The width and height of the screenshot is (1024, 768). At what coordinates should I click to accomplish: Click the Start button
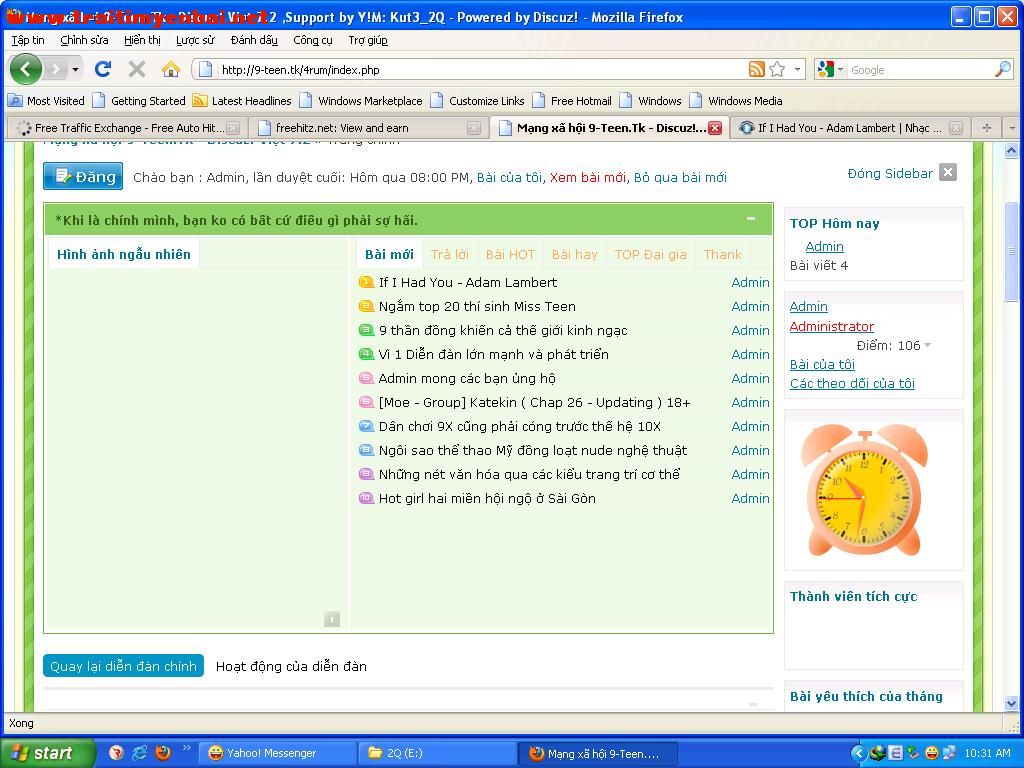(47, 753)
